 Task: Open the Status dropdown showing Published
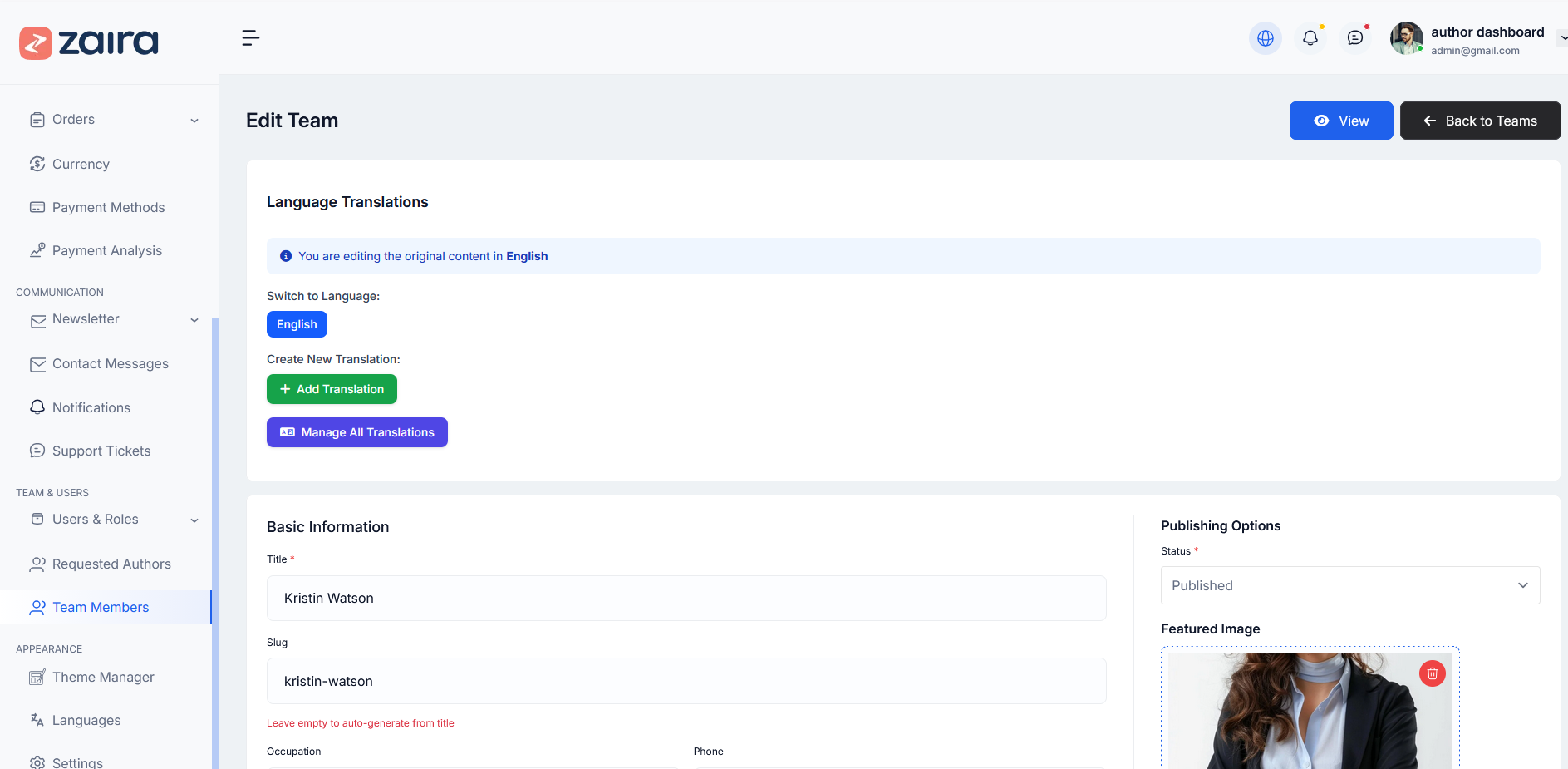(x=1349, y=585)
